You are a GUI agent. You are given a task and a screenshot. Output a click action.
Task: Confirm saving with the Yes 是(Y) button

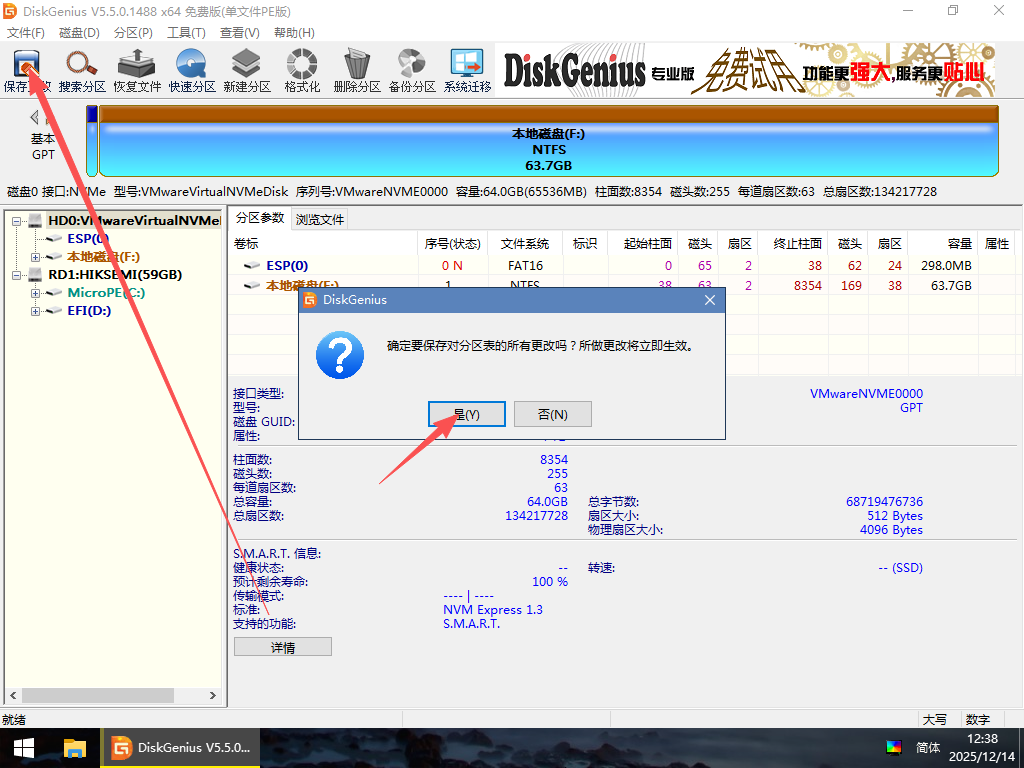point(467,414)
